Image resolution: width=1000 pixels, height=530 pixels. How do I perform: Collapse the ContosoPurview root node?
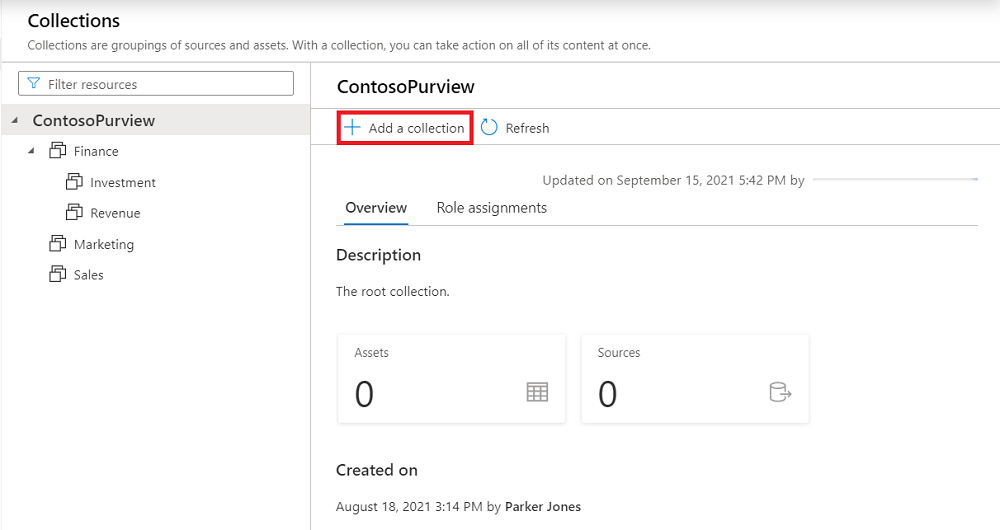15,121
